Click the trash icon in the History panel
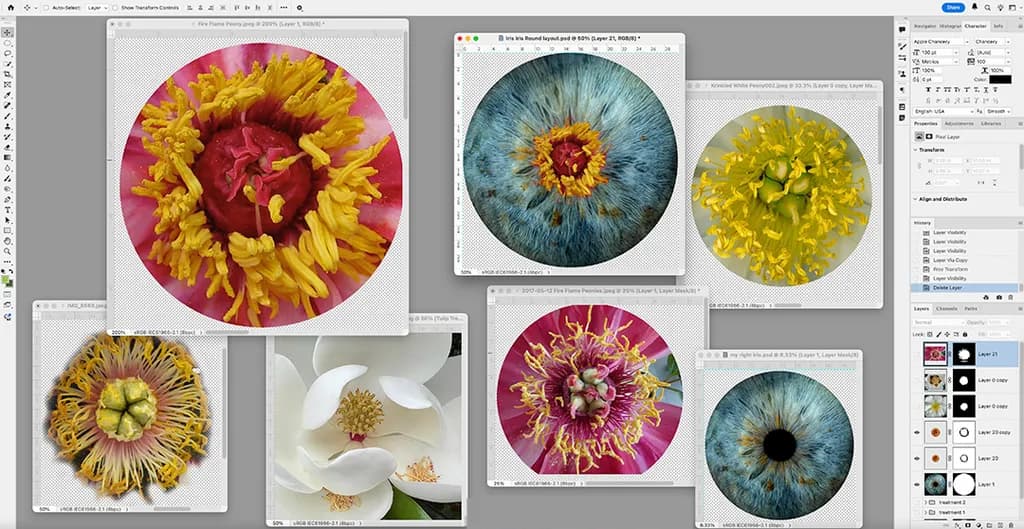This screenshot has width=1024, height=529. click(1011, 297)
